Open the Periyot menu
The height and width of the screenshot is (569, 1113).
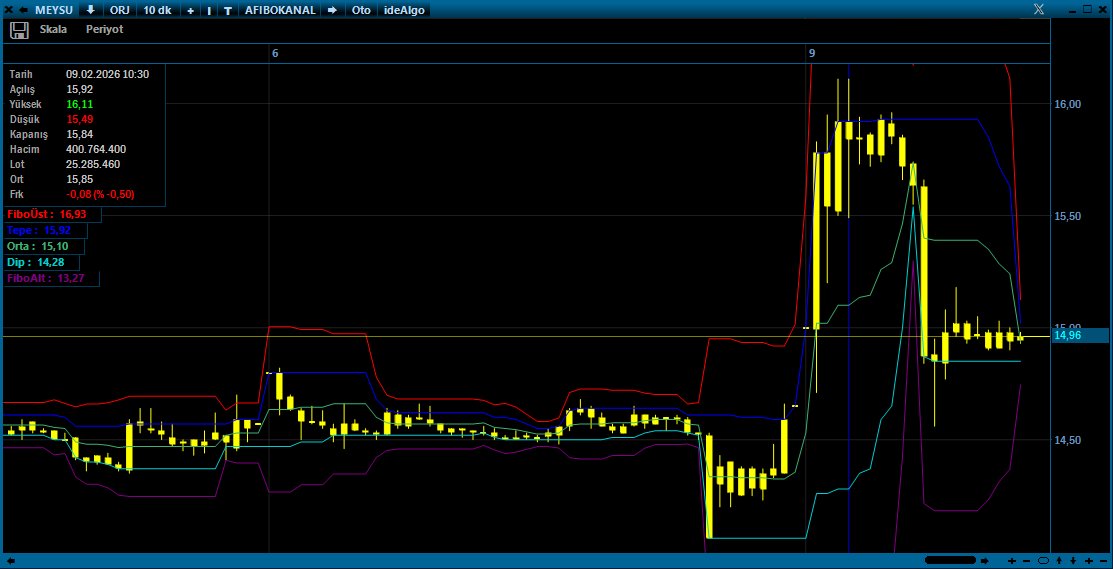click(x=104, y=30)
